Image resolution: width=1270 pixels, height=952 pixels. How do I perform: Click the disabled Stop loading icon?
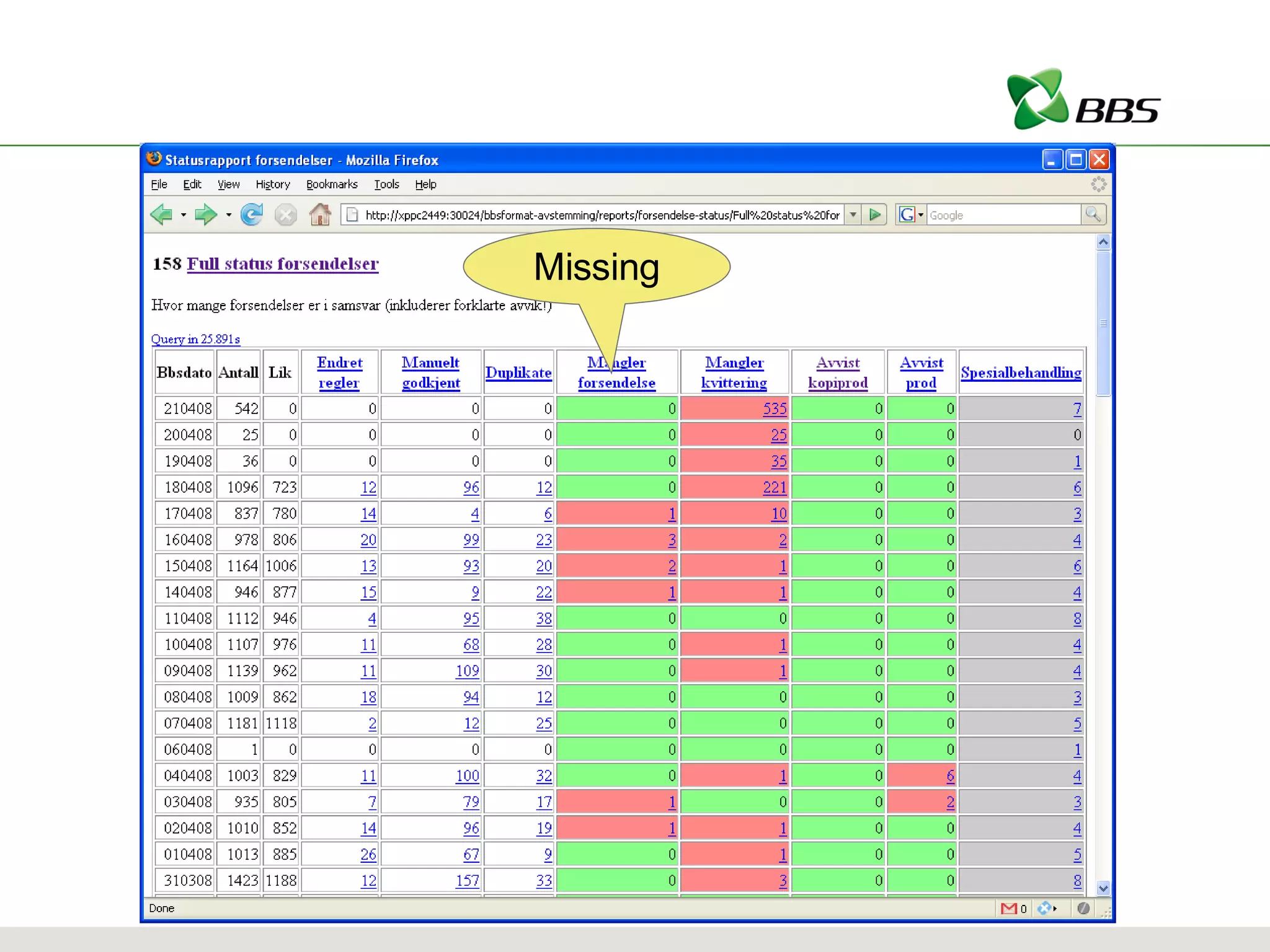tap(285, 215)
